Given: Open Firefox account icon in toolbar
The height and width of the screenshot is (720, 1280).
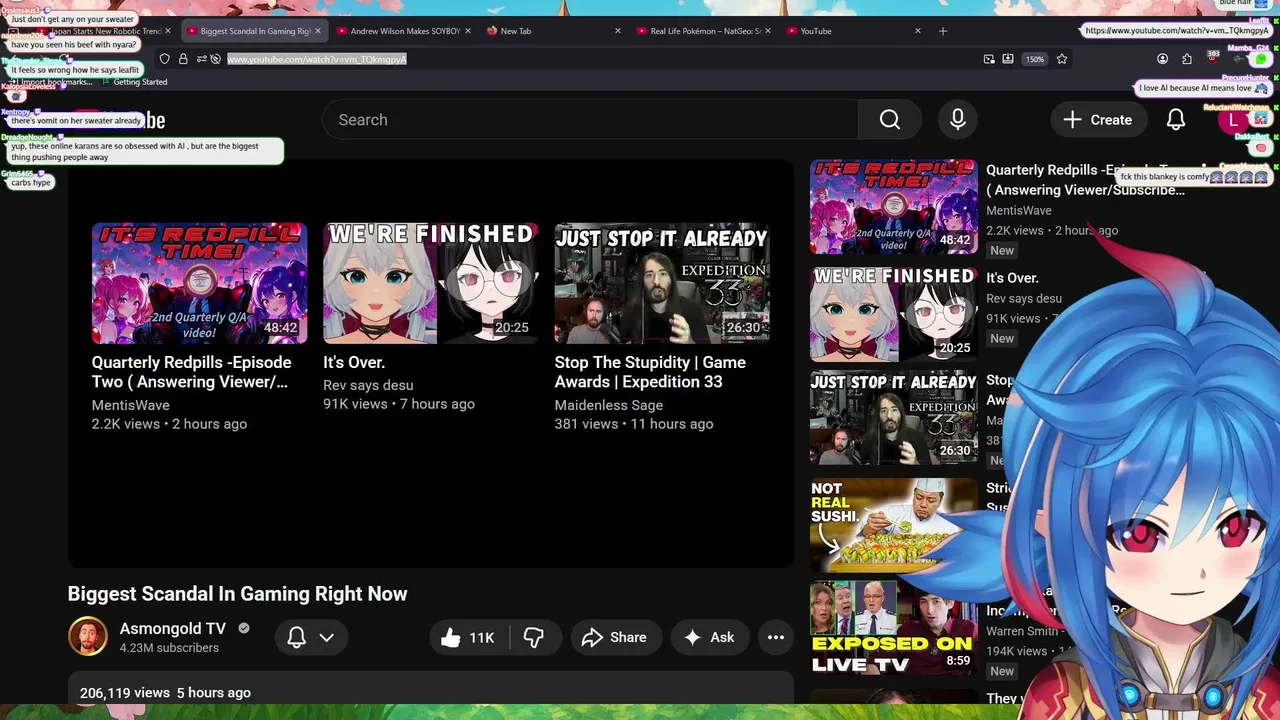Looking at the screenshot, I should (1162, 59).
